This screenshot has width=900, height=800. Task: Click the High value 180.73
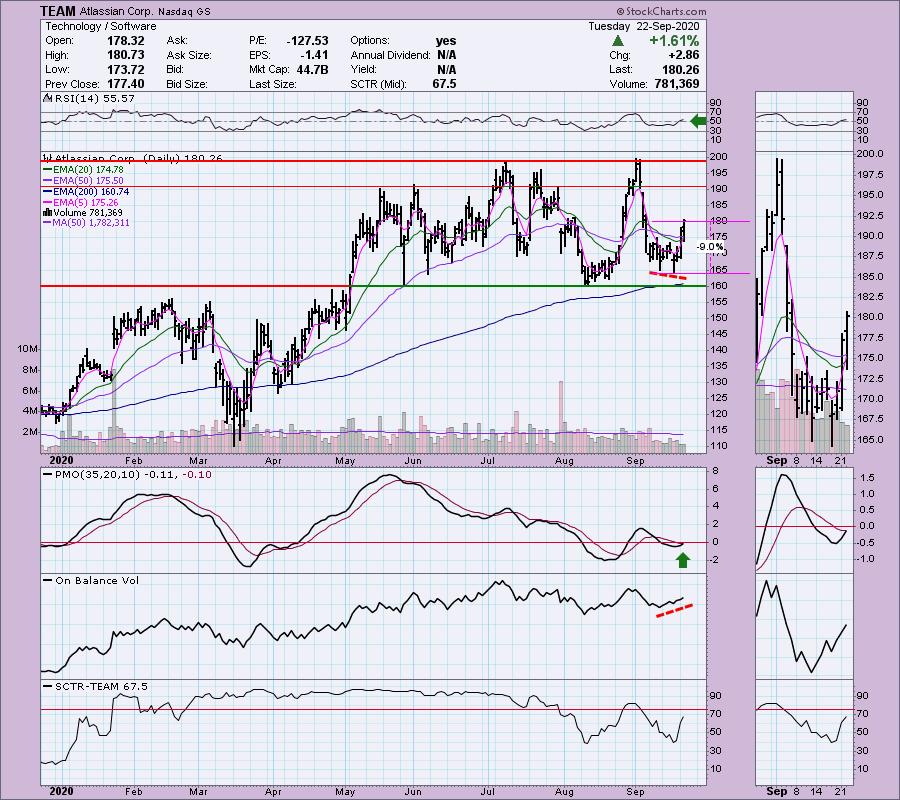(x=125, y=55)
